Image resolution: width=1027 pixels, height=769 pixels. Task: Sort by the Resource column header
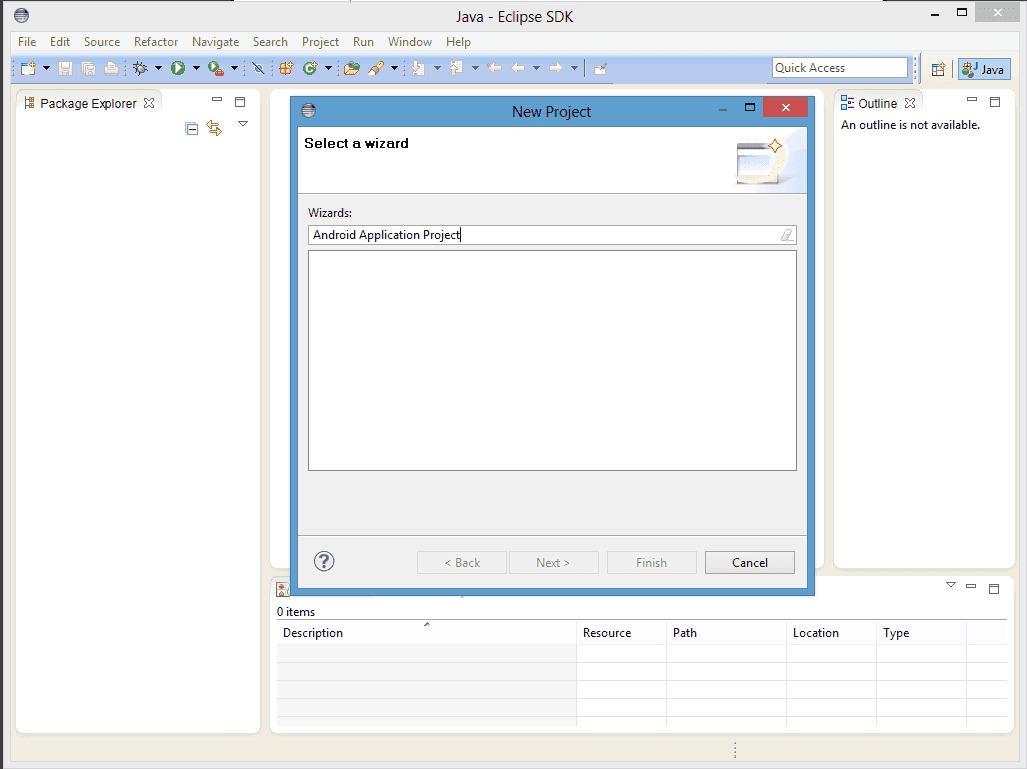pos(621,633)
